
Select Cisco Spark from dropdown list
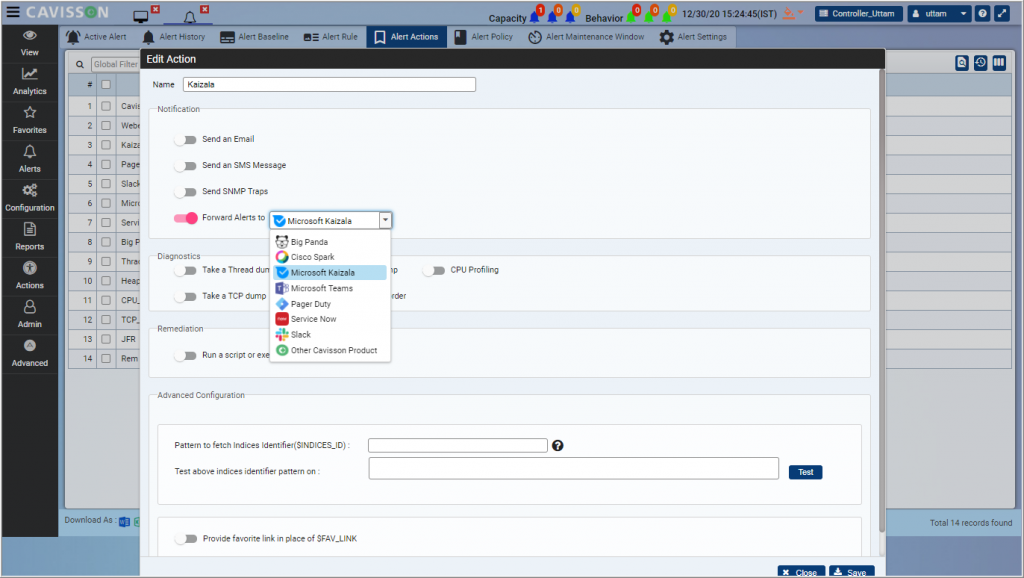click(x=330, y=257)
